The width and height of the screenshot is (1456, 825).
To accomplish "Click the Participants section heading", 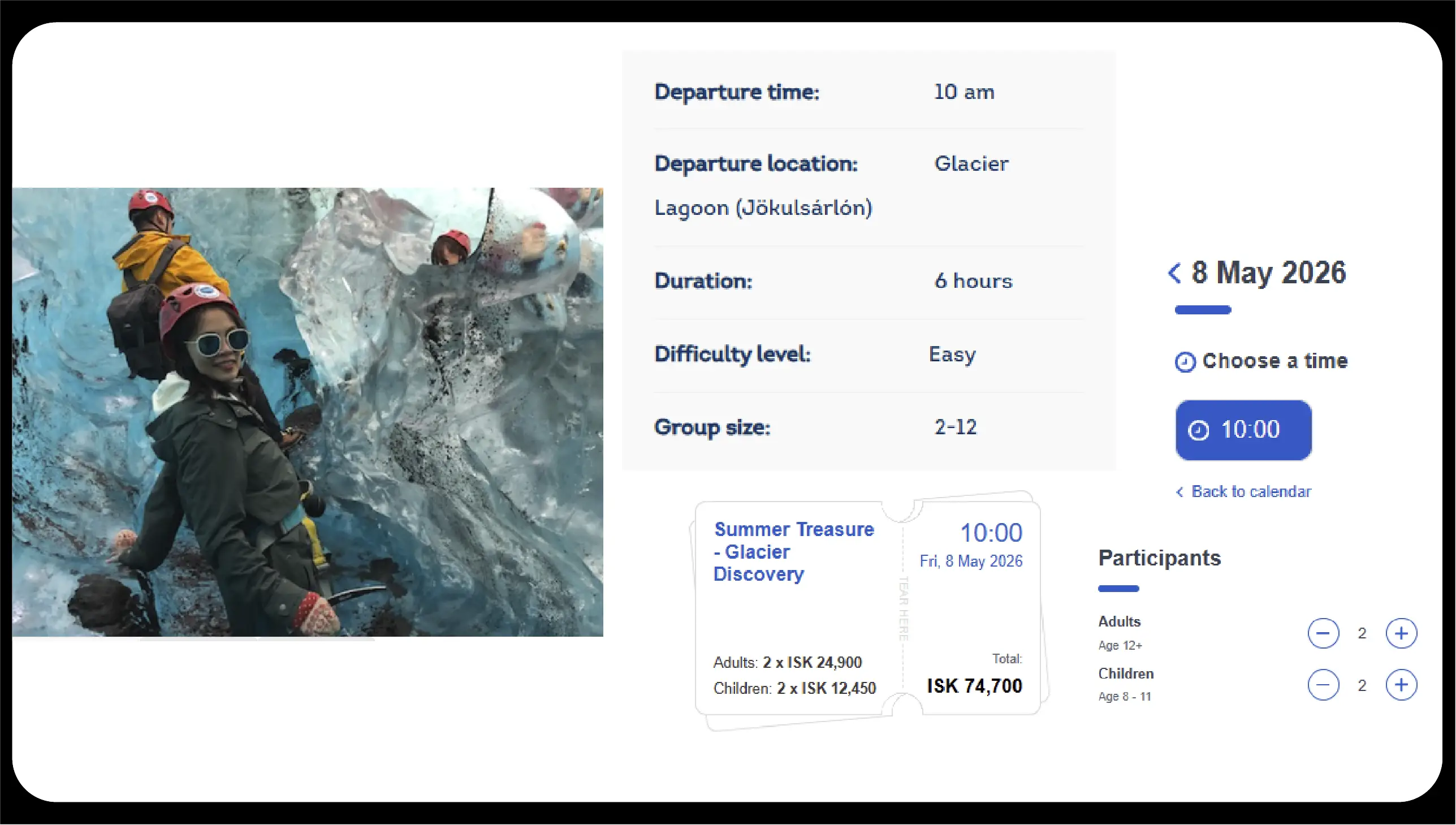I will (1159, 558).
